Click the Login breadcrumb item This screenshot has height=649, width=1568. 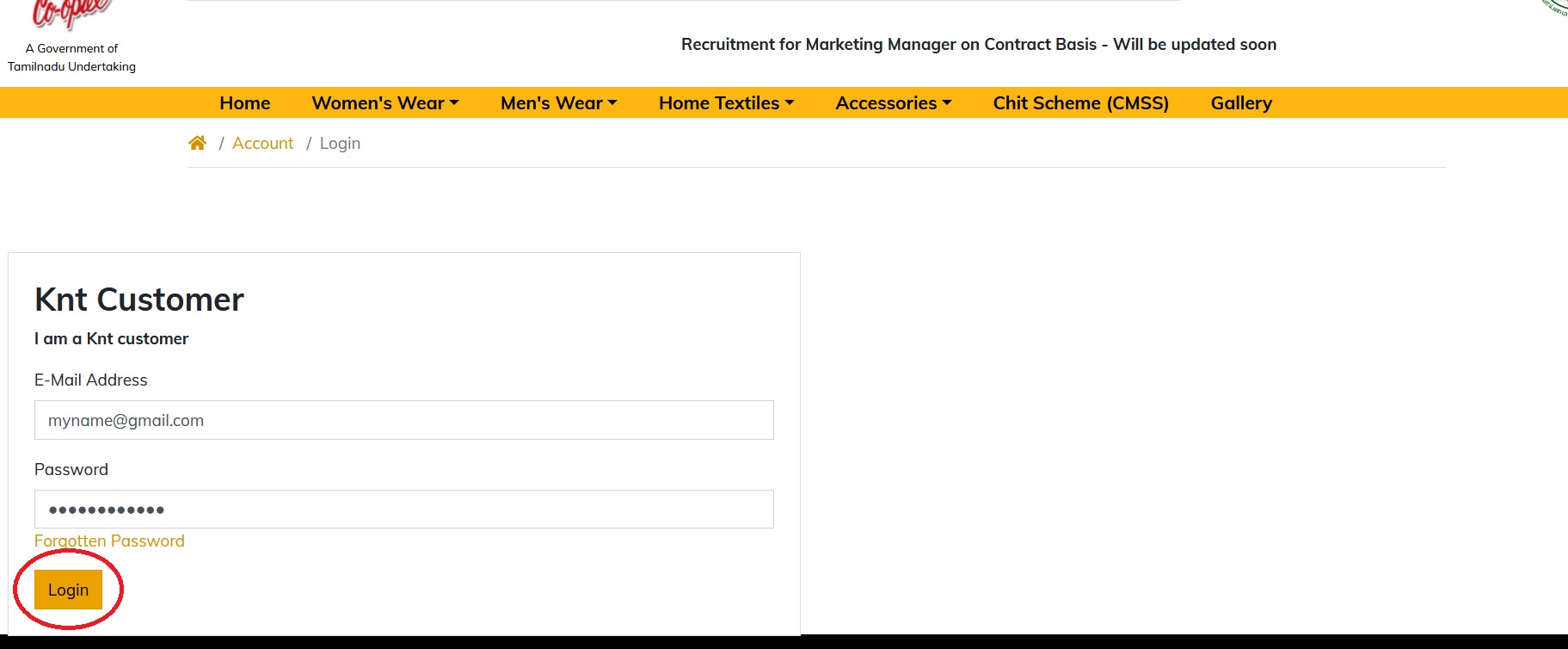click(340, 143)
